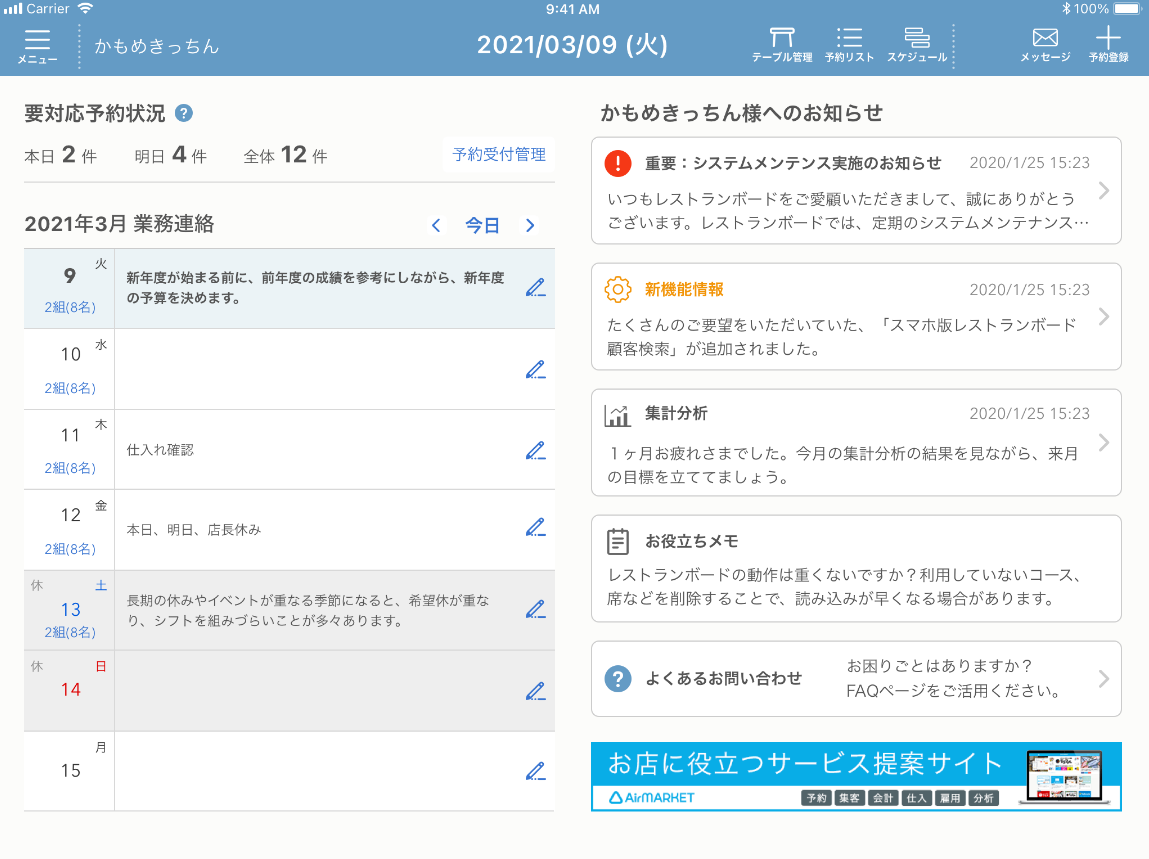The height and width of the screenshot is (859, 1149).
Task: Select the 本日 2 件 count
Action: 61,155
